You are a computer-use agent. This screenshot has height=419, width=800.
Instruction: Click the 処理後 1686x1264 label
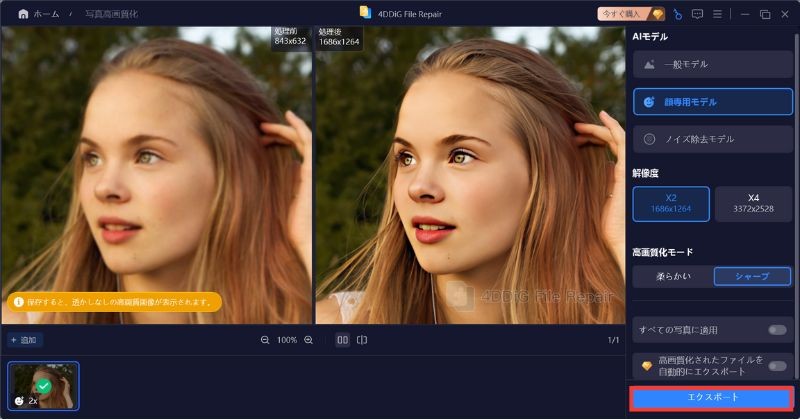pos(339,37)
